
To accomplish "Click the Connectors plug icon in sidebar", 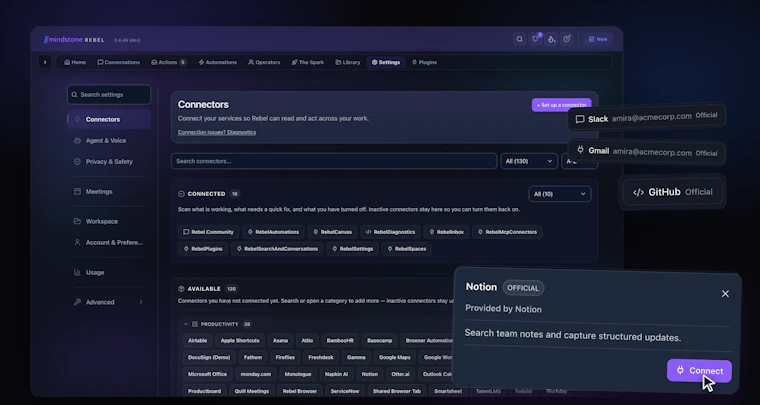I will coord(77,119).
